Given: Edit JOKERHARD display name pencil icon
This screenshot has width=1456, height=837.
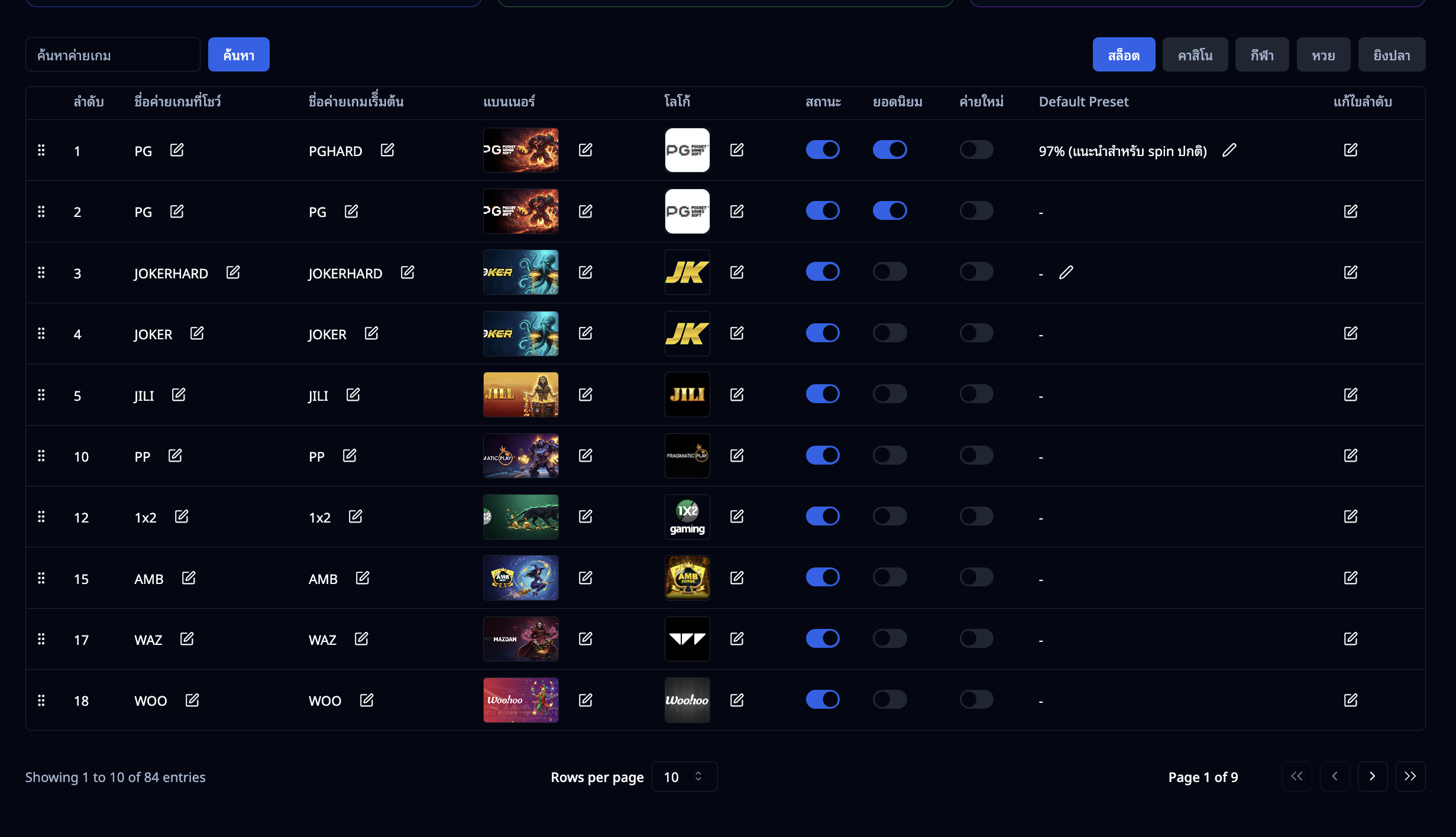Looking at the screenshot, I should click(x=233, y=272).
